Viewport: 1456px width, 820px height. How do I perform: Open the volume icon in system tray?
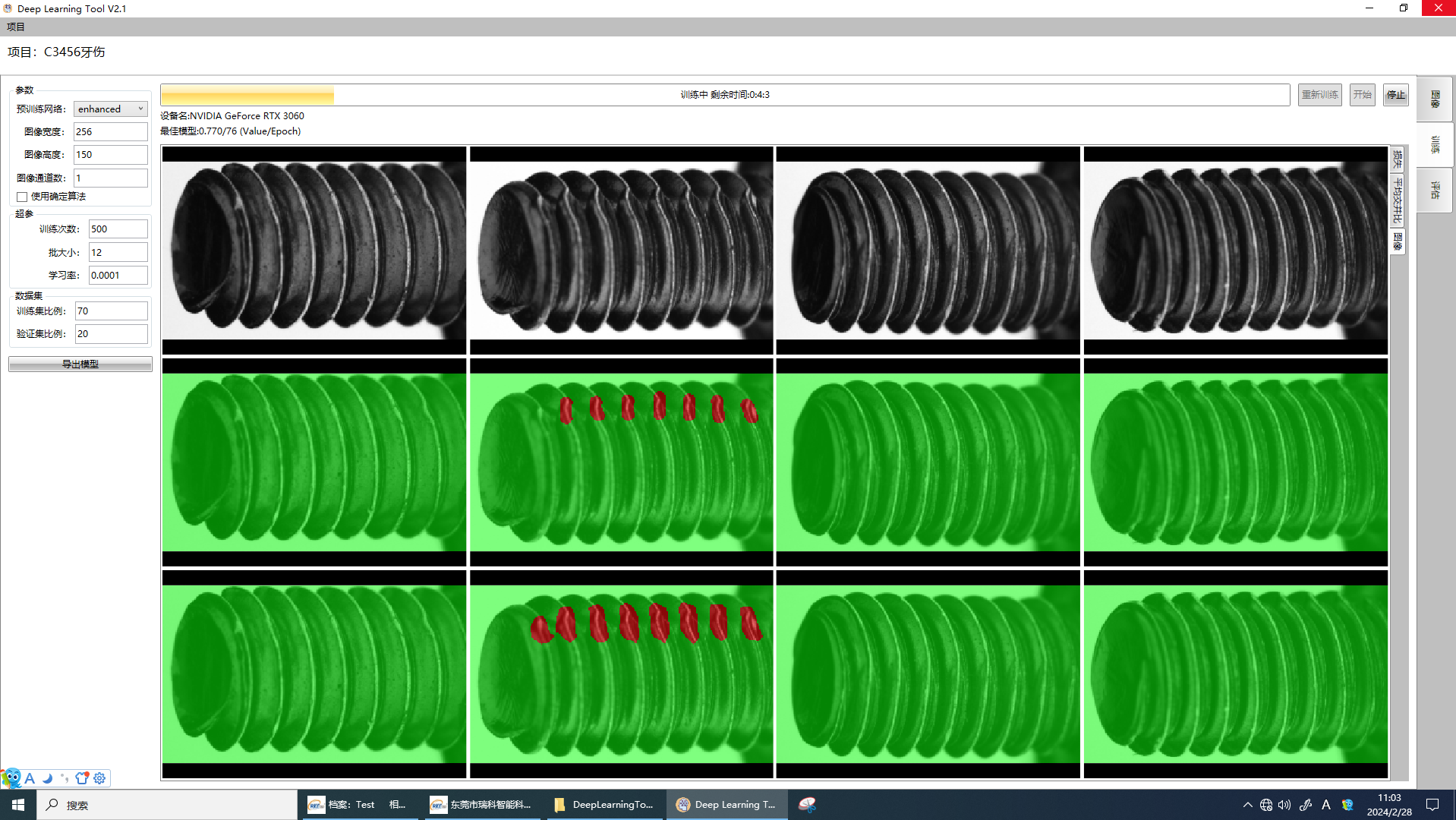coord(1284,805)
